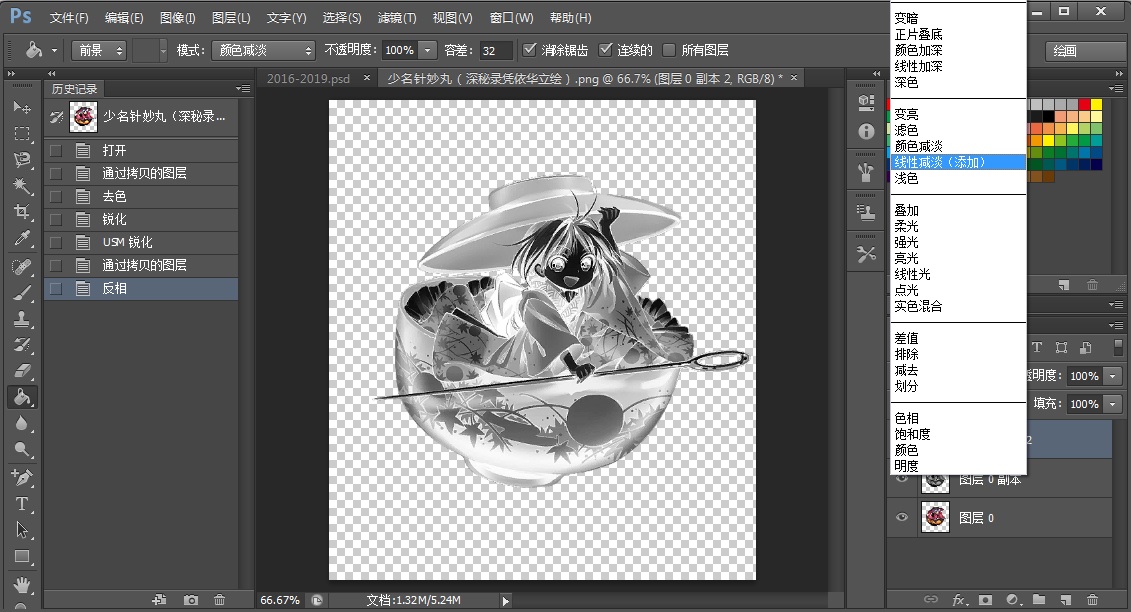Select the Dodge tool
The image size is (1131, 612).
coord(22,449)
